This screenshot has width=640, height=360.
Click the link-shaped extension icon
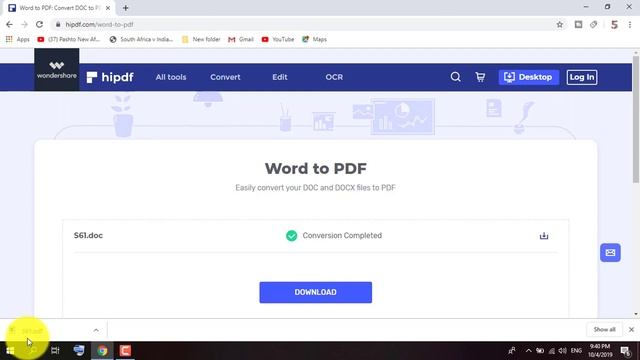(593, 24)
